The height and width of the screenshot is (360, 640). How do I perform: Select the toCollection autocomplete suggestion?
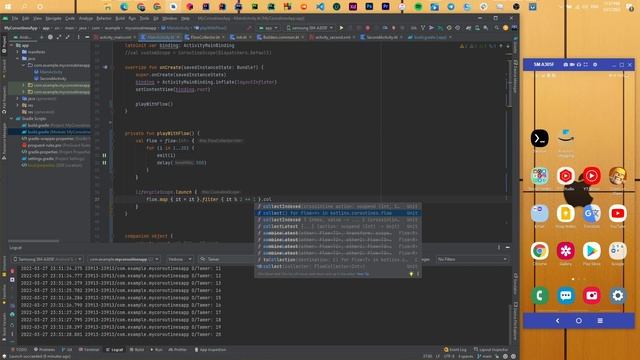coord(338,260)
